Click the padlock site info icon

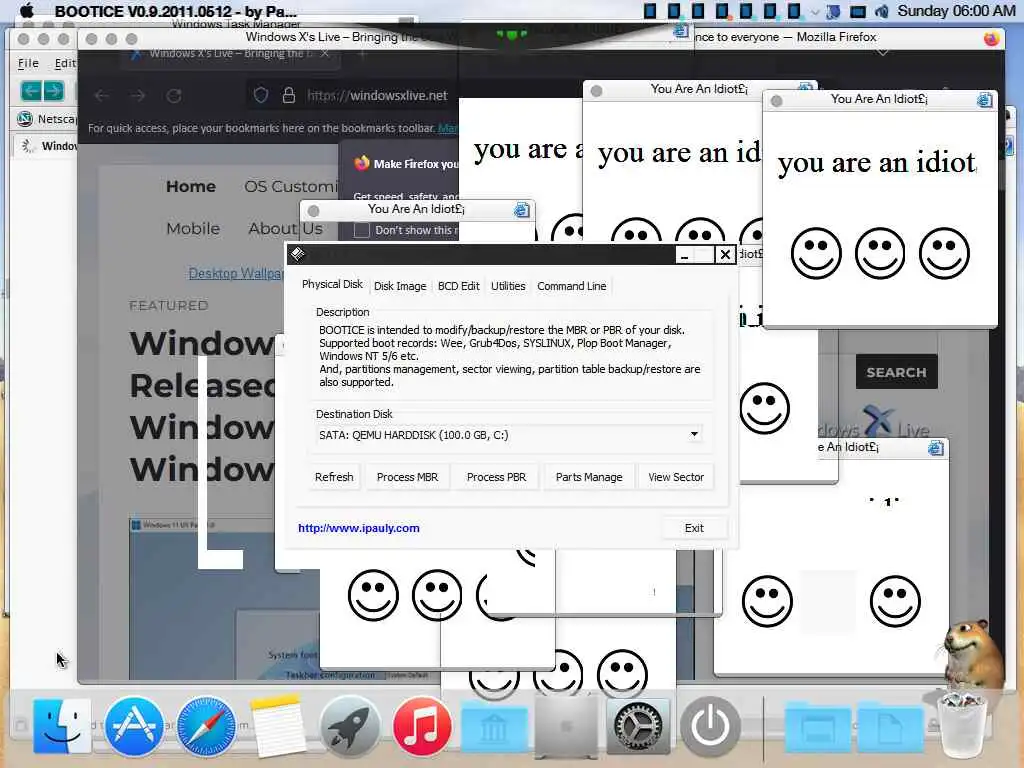[x=289, y=95]
